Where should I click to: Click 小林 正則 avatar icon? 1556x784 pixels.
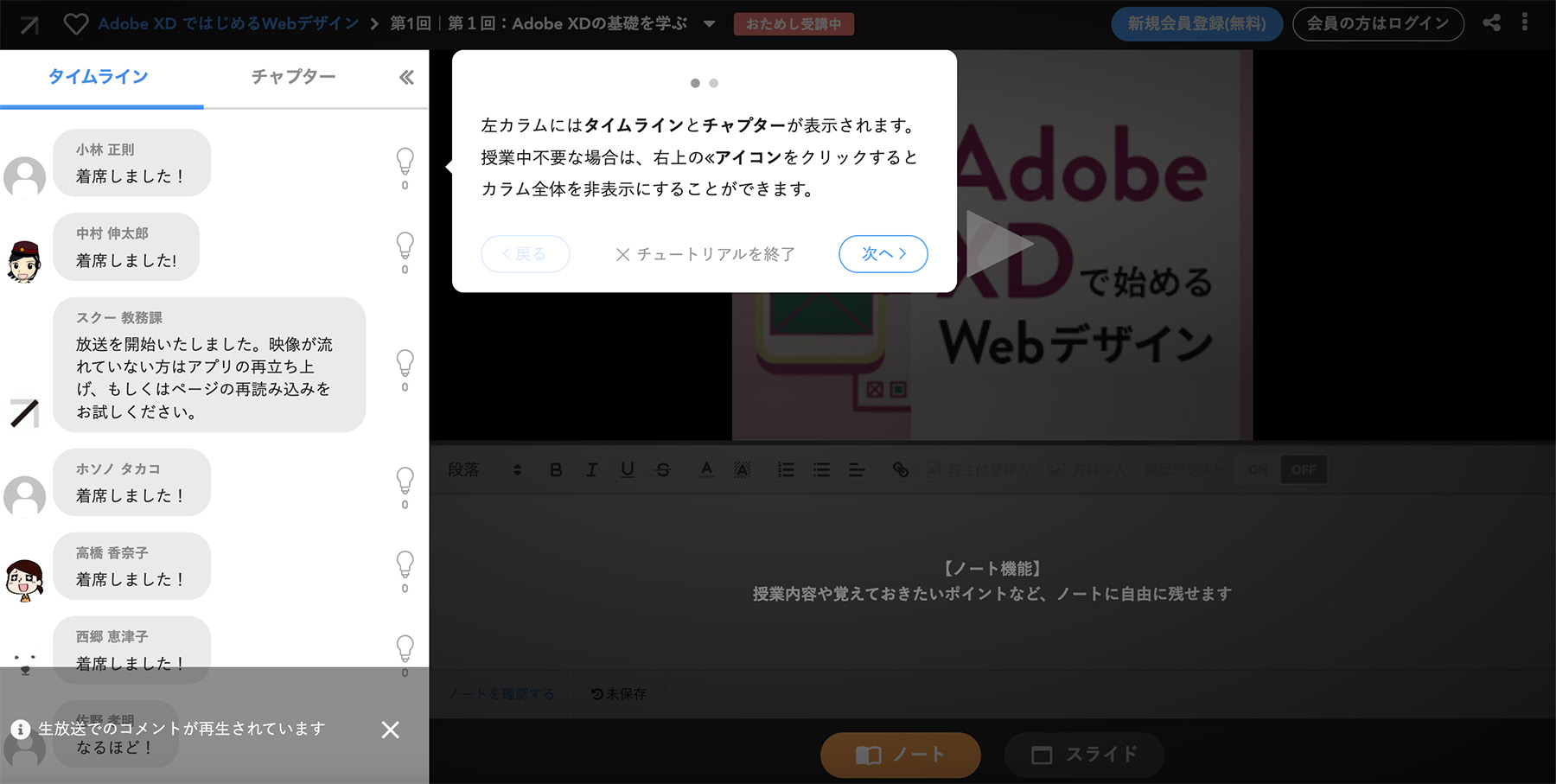pos(25,177)
